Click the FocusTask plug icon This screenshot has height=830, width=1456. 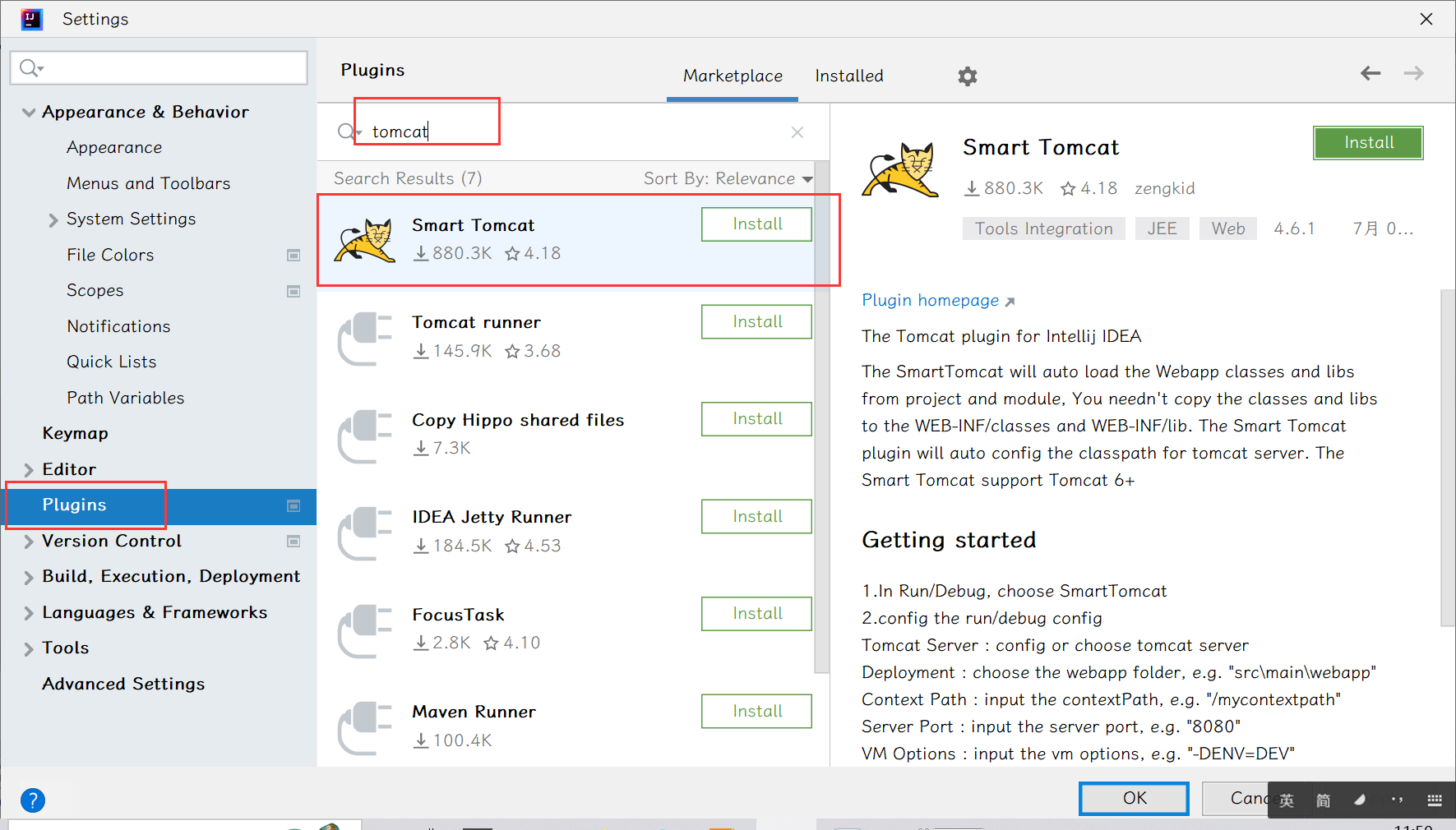(365, 630)
